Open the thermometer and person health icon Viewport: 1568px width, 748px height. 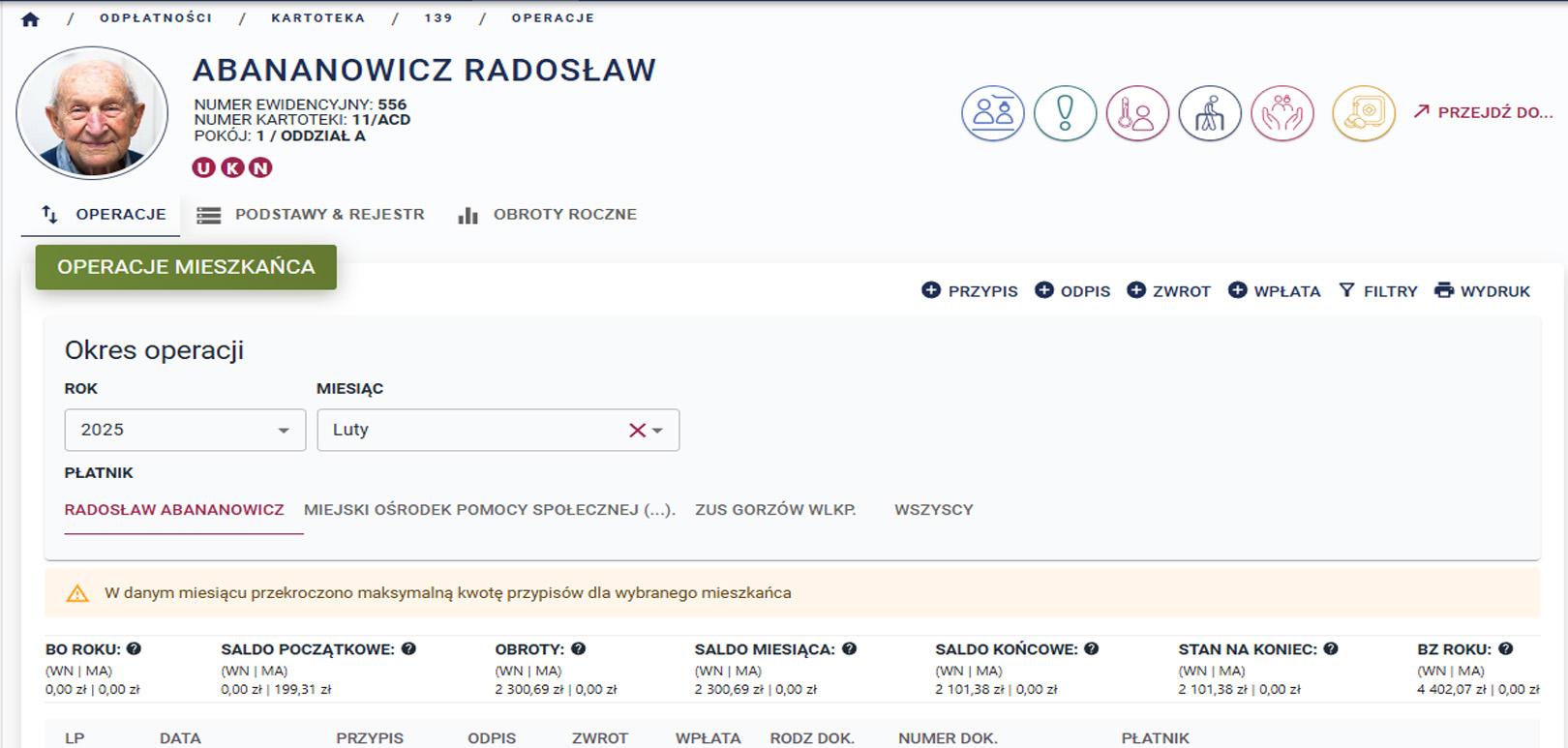point(1137,113)
